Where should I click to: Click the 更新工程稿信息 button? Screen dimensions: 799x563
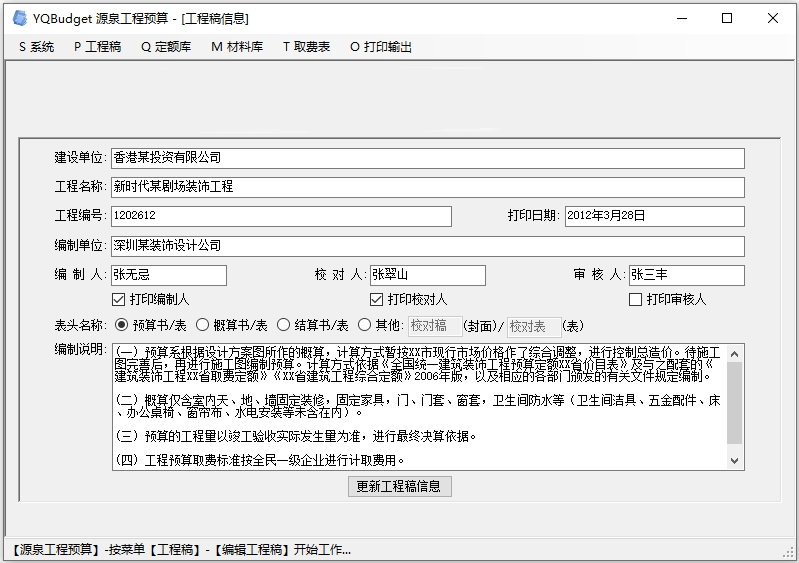400,487
